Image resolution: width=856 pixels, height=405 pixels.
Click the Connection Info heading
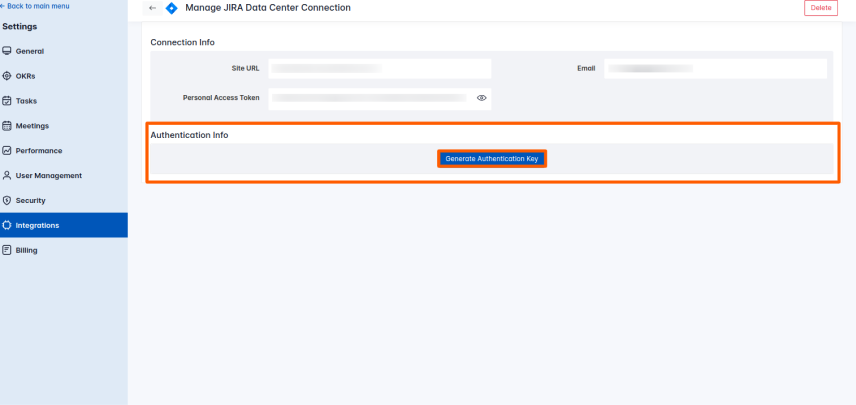point(182,43)
